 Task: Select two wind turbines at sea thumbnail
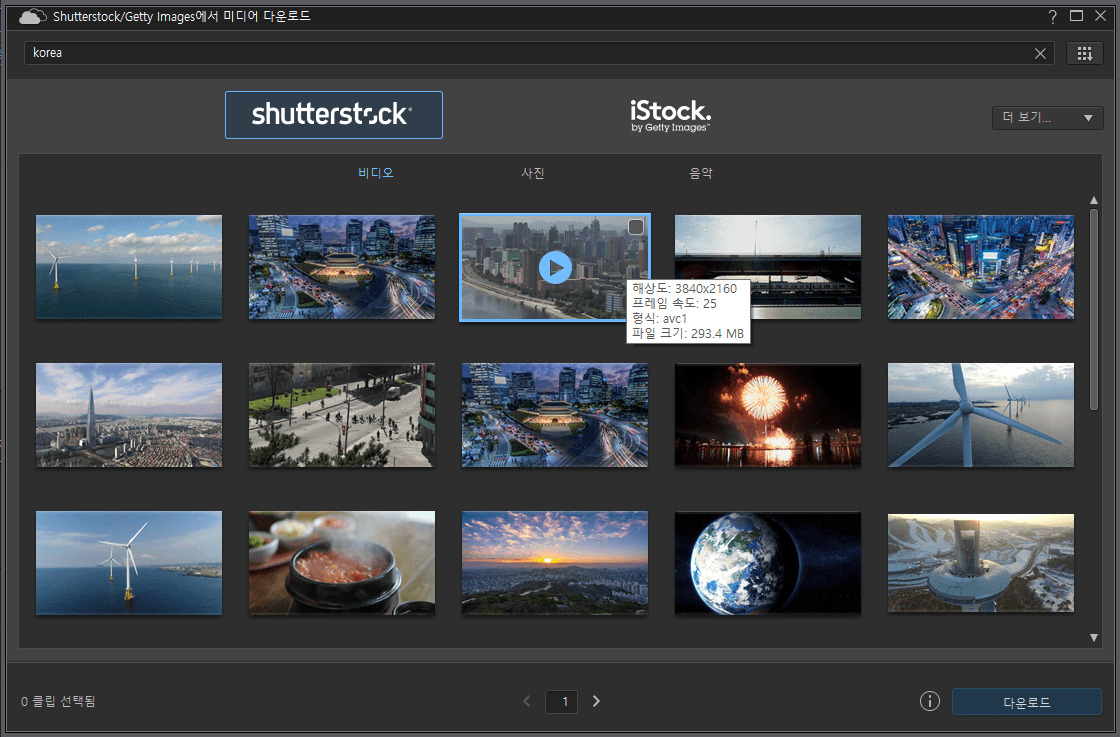pos(129,563)
